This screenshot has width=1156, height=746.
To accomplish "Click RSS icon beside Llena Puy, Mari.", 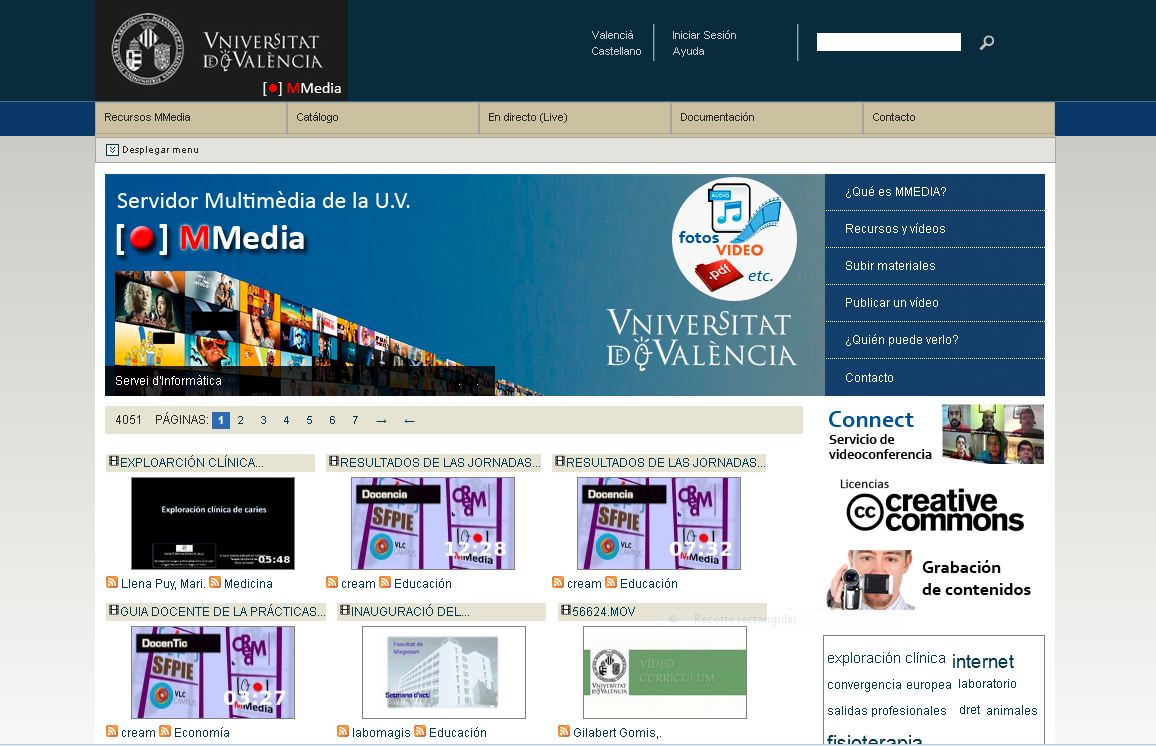I will click(x=112, y=582).
